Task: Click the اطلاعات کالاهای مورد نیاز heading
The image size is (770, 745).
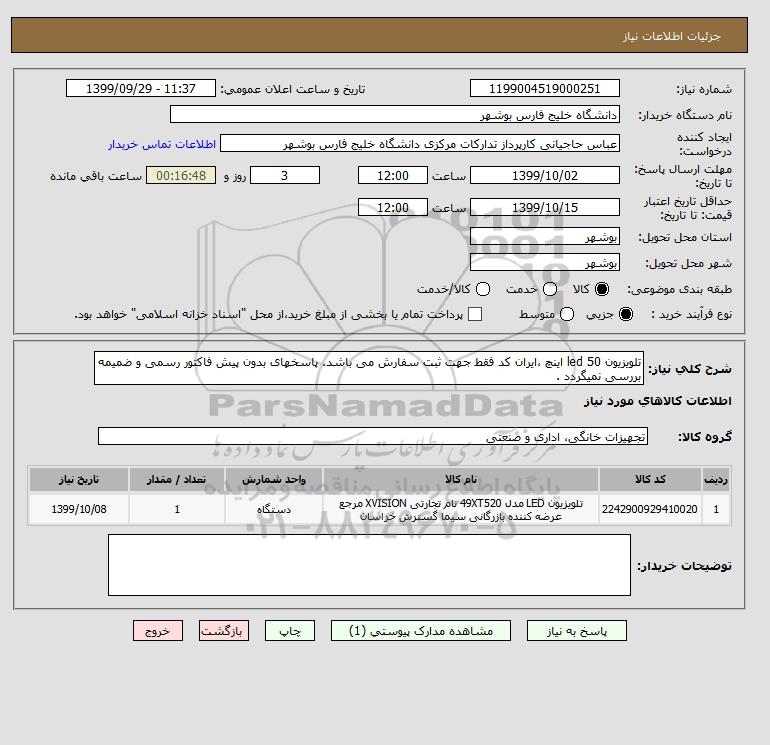Action: coord(658,401)
